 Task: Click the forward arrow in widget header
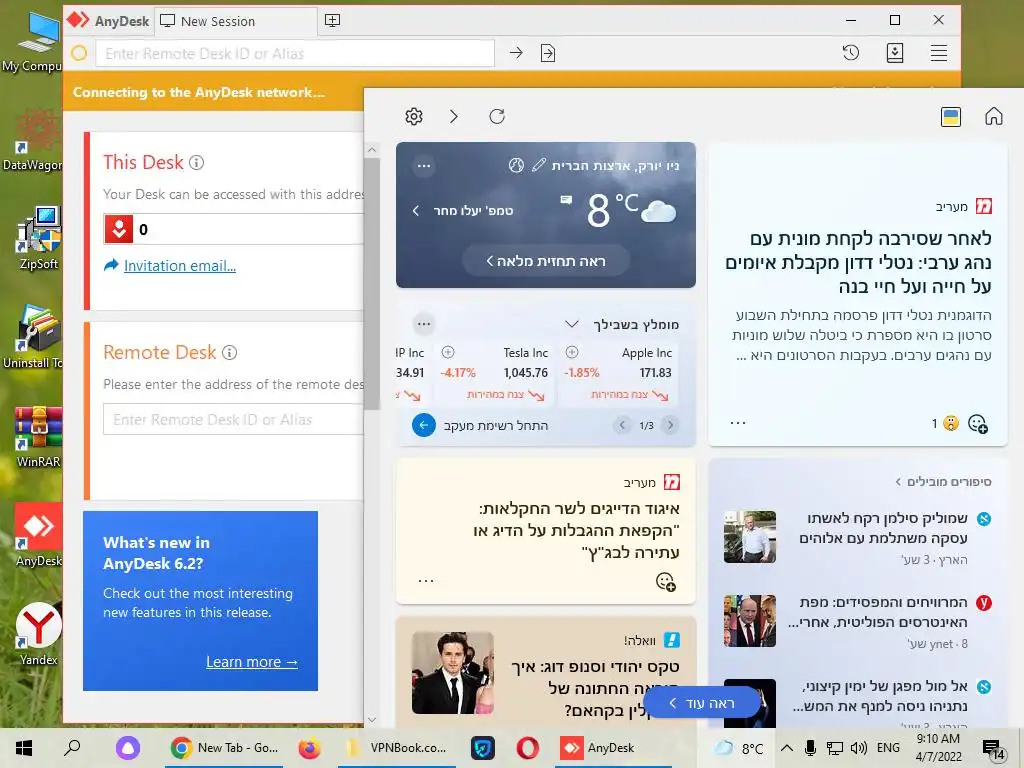[x=454, y=116]
